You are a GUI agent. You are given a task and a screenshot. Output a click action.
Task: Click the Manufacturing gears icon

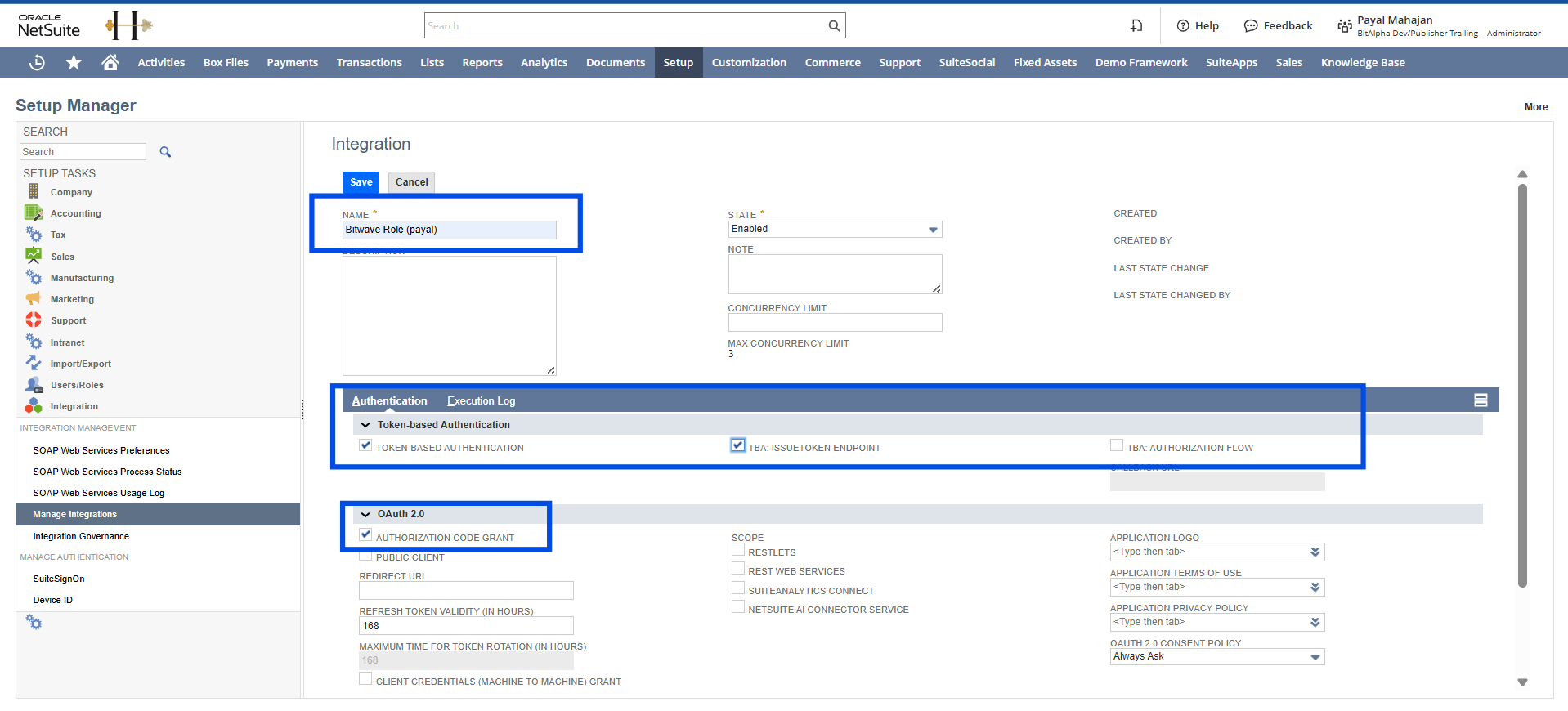coord(34,277)
